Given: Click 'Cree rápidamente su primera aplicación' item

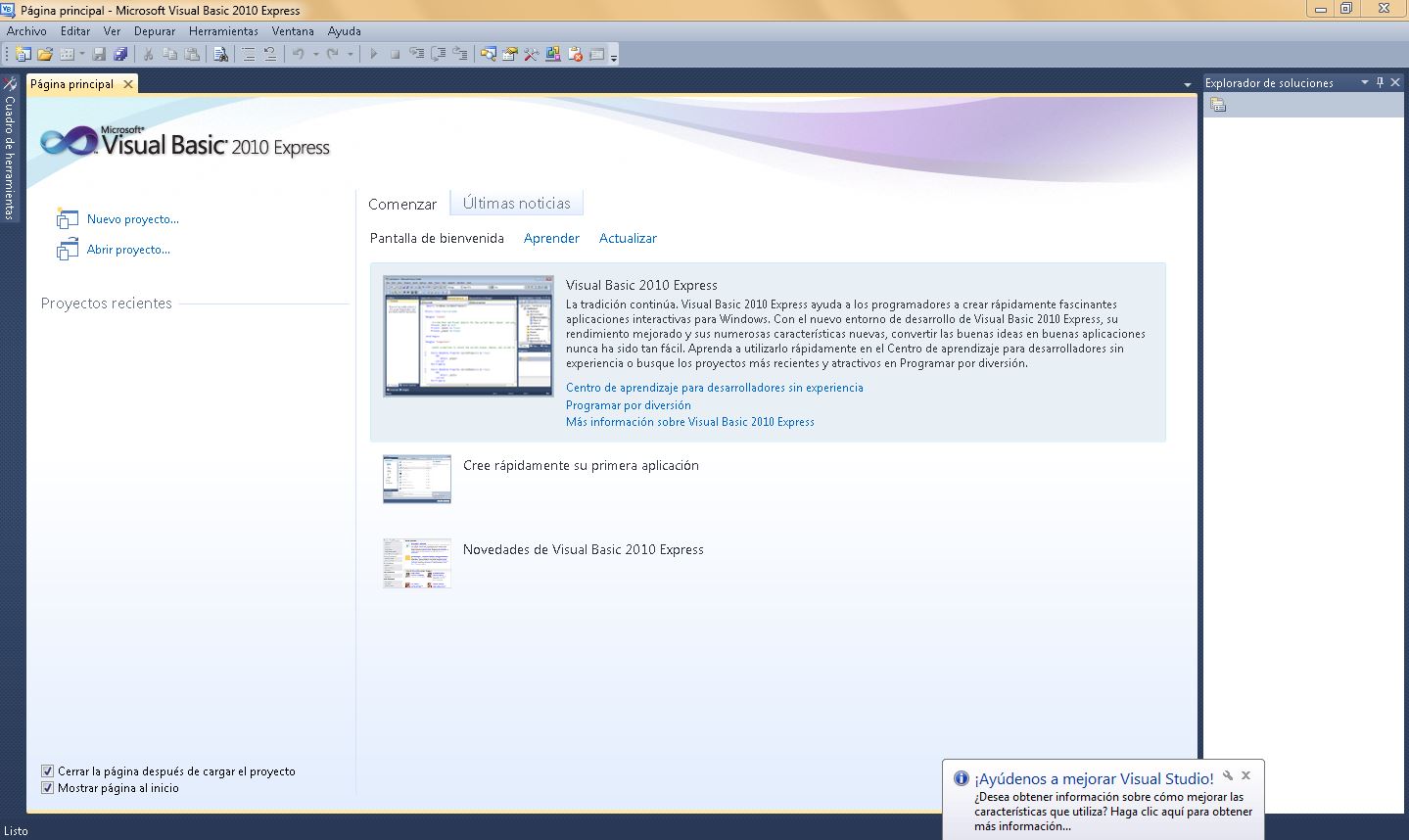Looking at the screenshot, I should click(x=581, y=465).
